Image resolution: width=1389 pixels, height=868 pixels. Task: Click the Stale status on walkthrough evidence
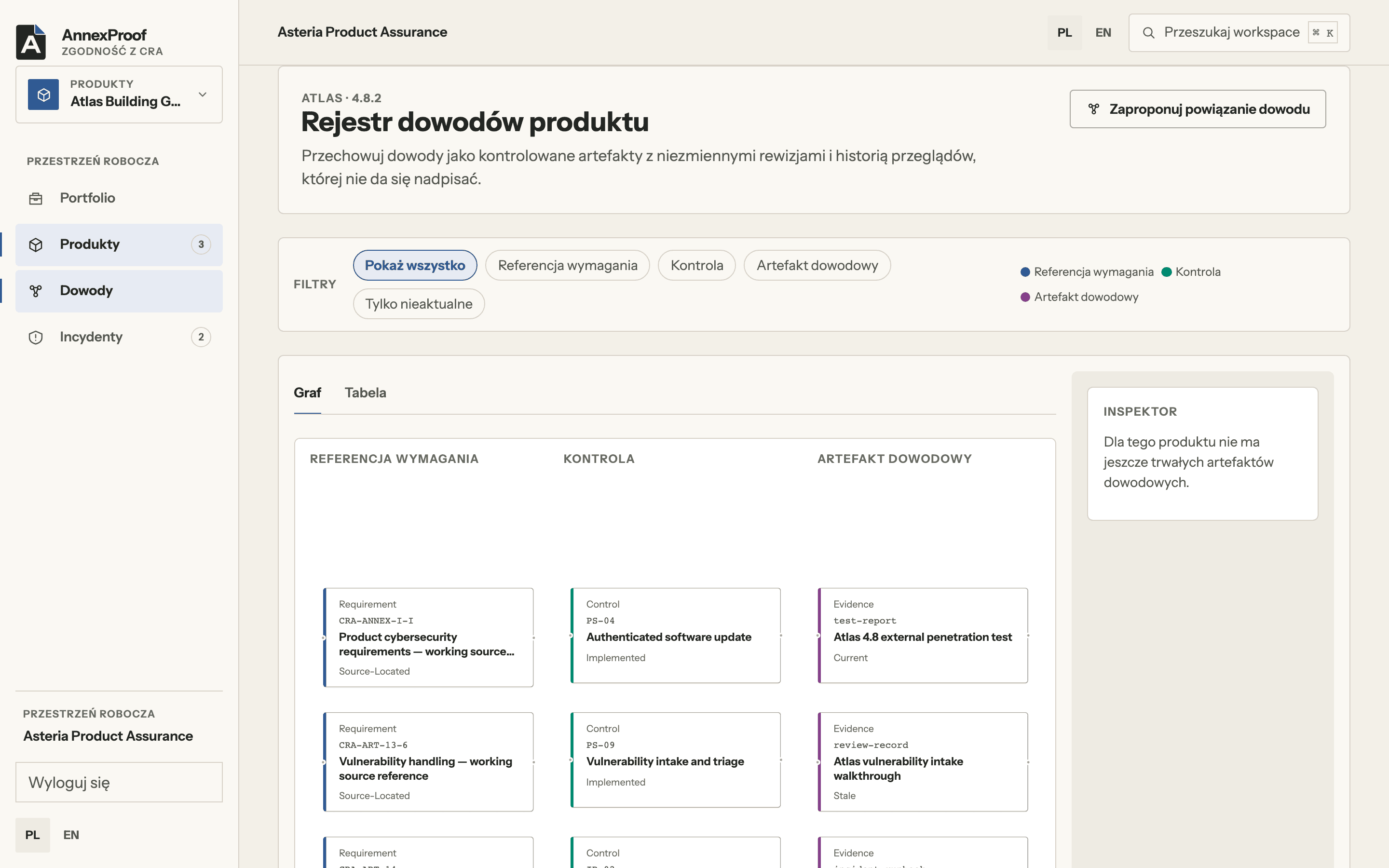click(844, 796)
